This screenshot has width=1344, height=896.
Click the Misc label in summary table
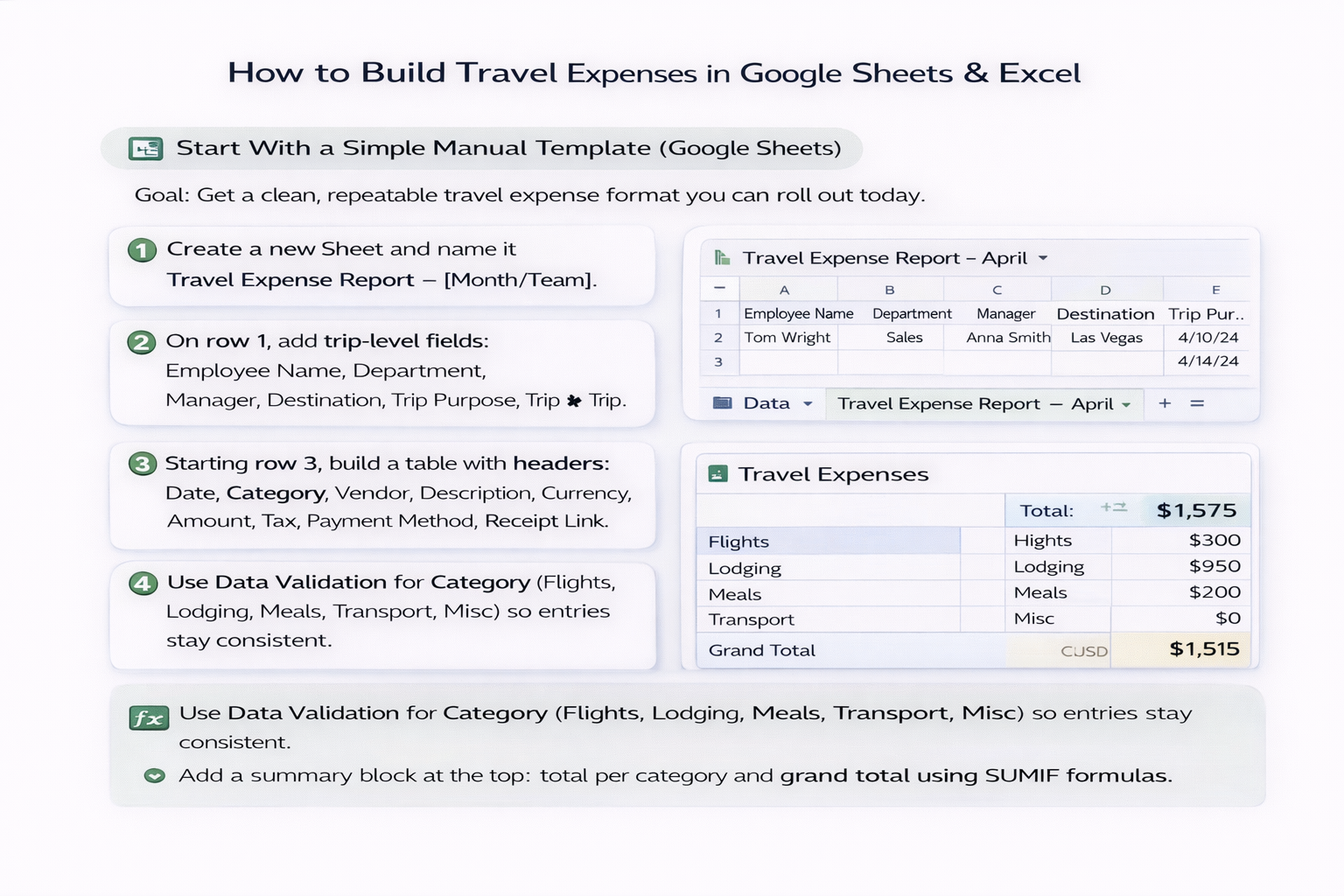tap(1033, 619)
